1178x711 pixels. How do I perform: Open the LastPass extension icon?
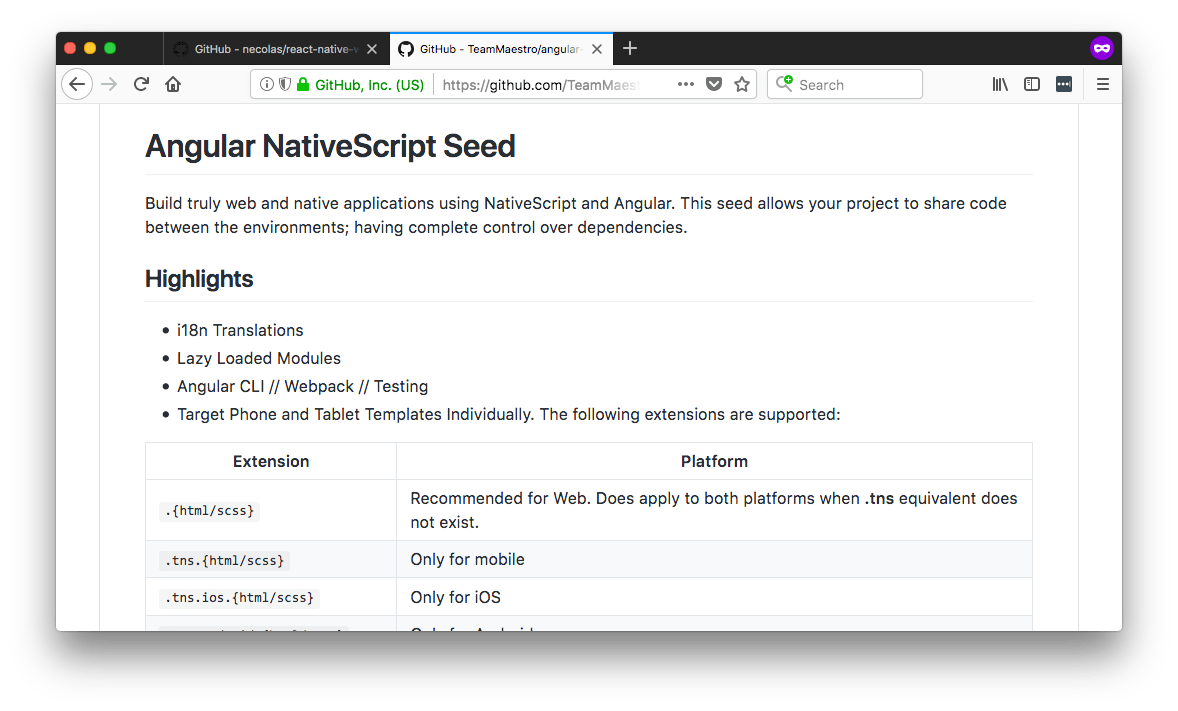tap(1063, 84)
